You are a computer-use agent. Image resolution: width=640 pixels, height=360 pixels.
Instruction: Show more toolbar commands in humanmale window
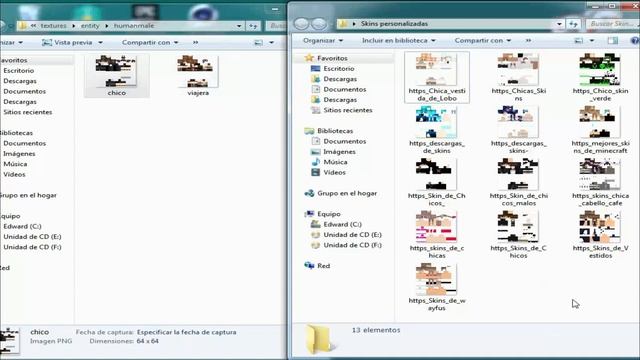tap(196, 42)
